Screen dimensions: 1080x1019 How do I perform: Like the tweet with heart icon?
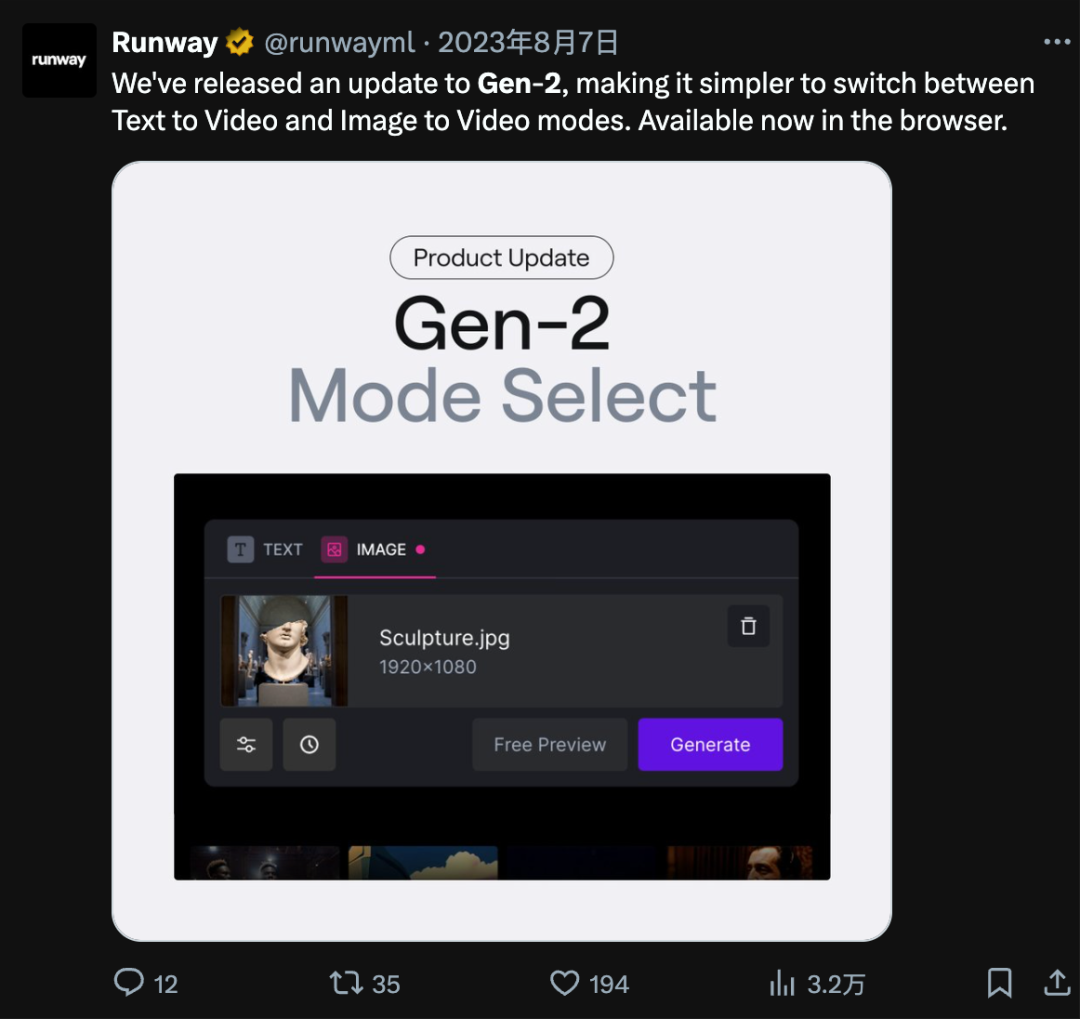click(x=565, y=982)
